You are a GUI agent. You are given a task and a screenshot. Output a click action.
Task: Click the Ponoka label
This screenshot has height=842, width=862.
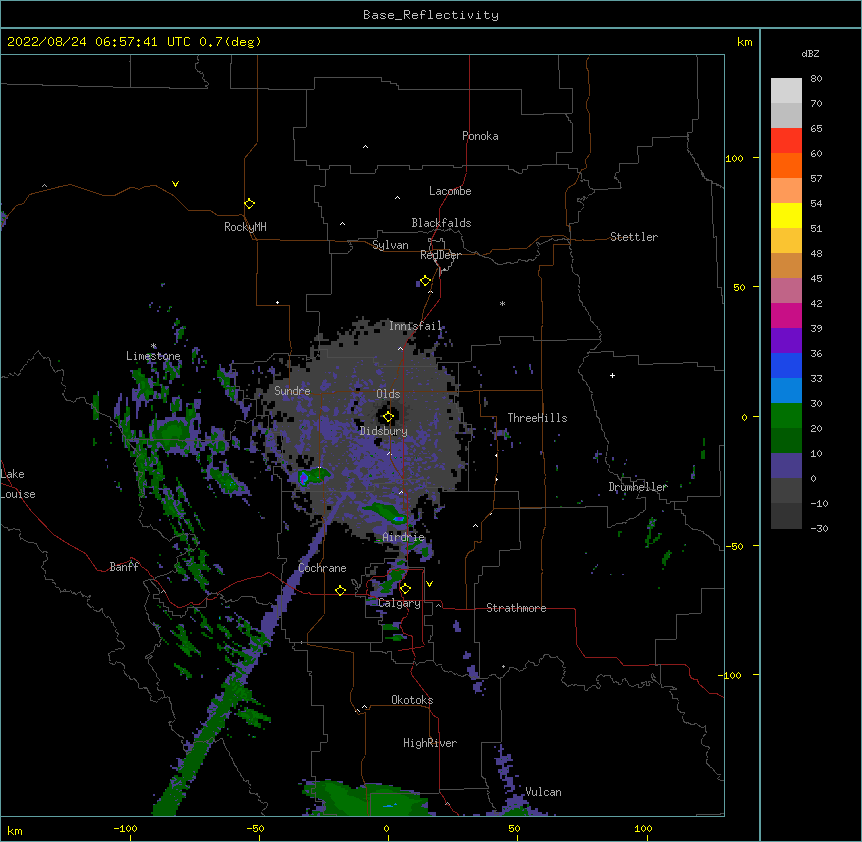coord(480,136)
